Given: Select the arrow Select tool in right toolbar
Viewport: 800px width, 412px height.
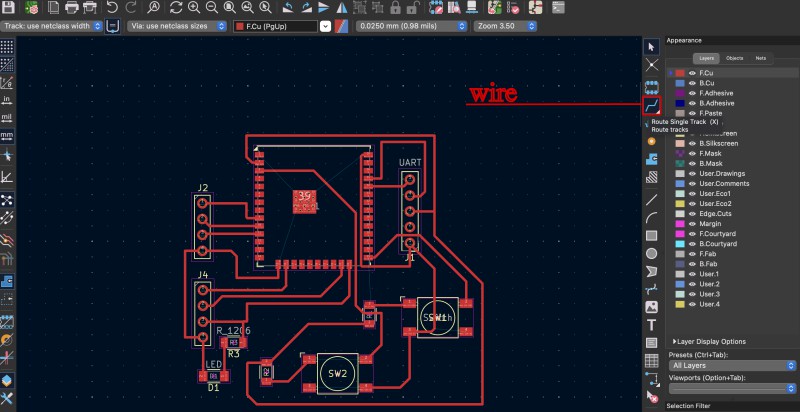Looking at the screenshot, I should click(651, 47).
